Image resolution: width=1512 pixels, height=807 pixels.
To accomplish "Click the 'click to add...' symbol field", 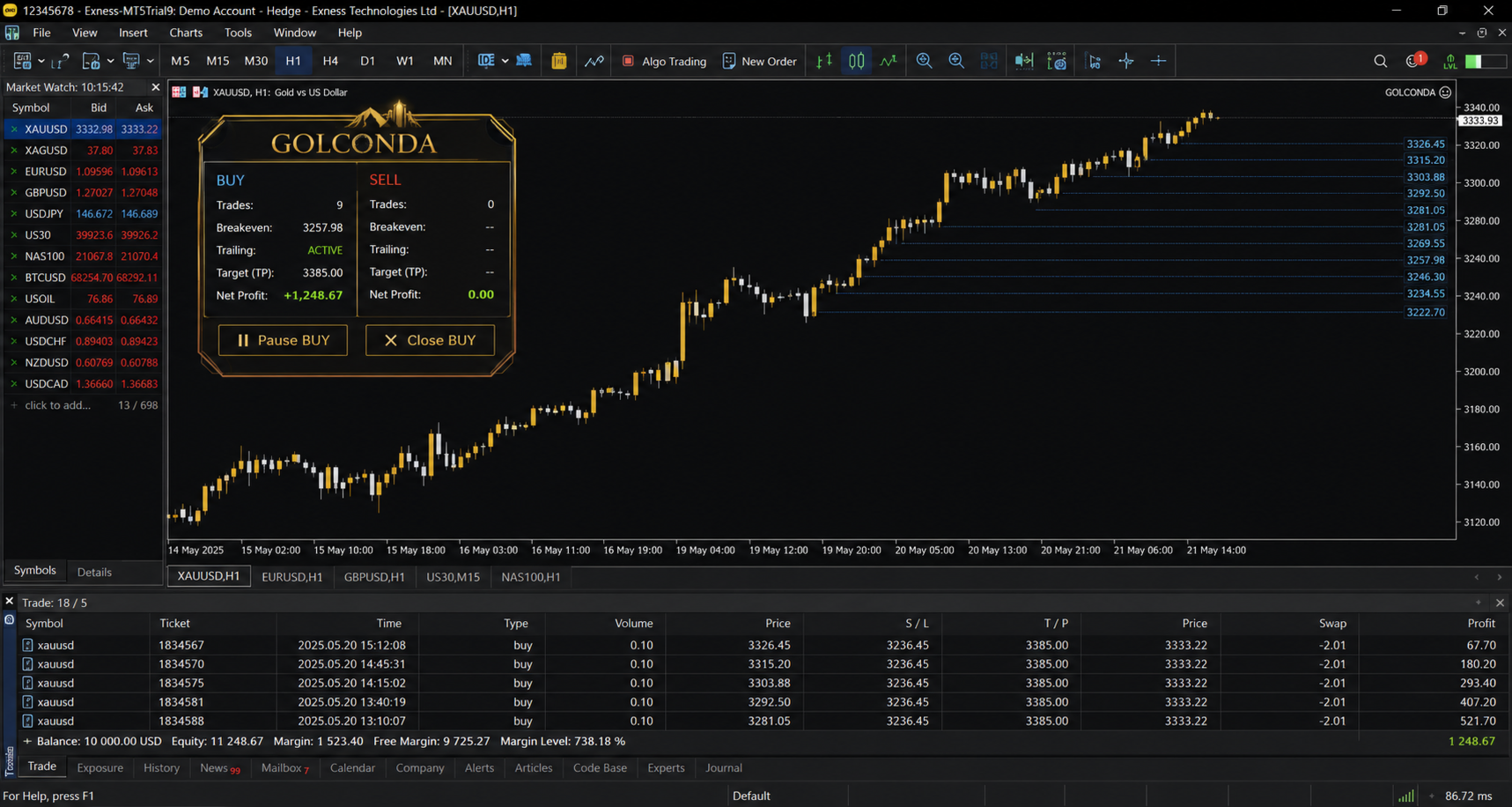I will (x=58, y=405).
